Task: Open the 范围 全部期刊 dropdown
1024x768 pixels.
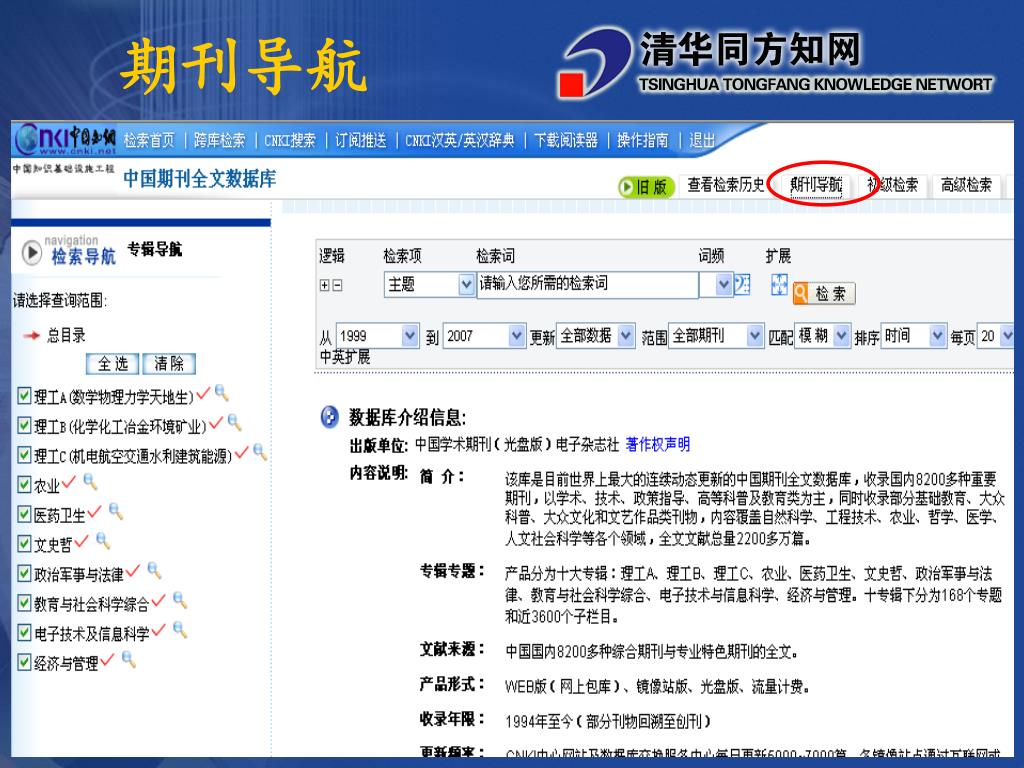Action: click(716, 336)
